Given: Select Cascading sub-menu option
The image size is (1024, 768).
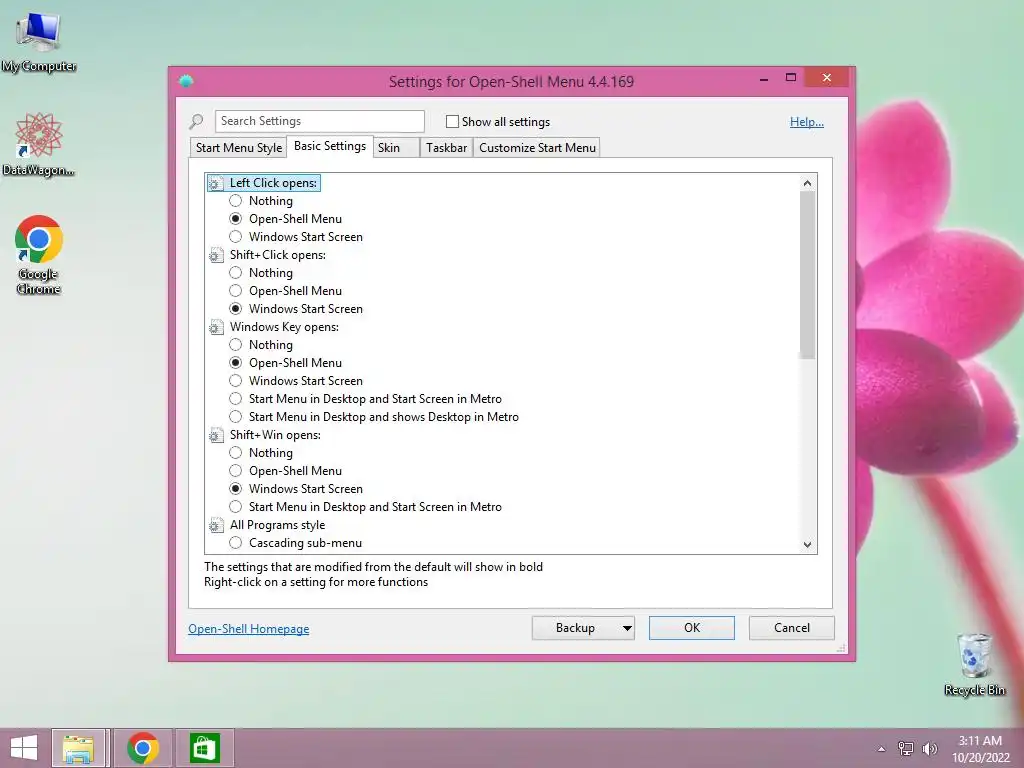Looking at the screenshot, I should [236, 543].
